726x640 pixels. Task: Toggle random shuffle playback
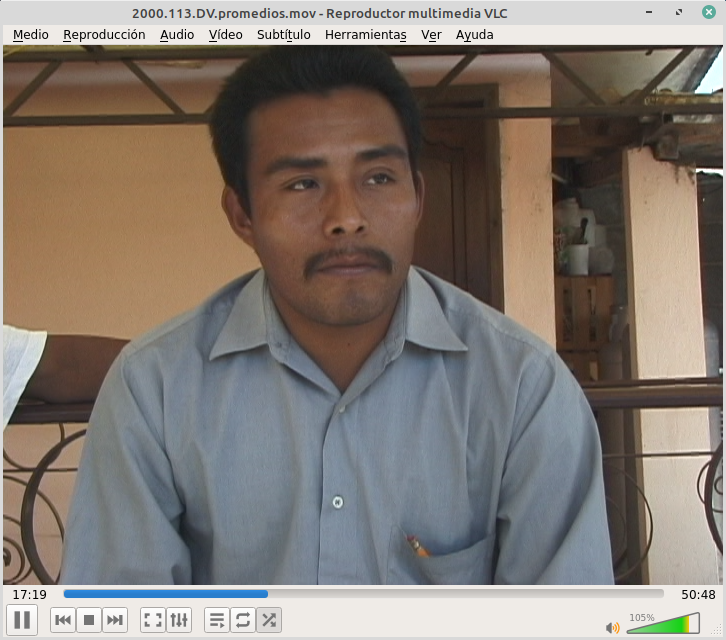pyautogui.click(x=269, y=620)
